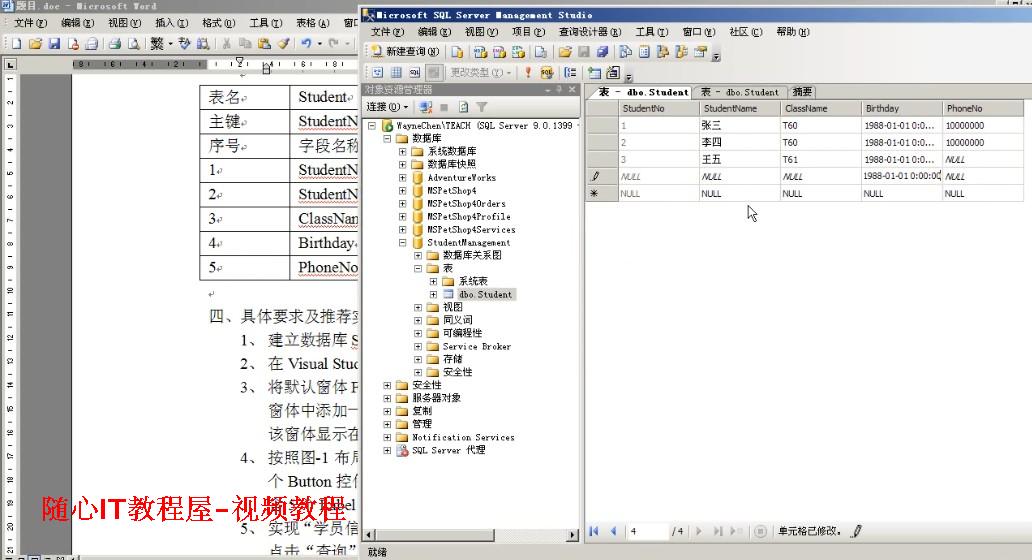Click the Database Engine Query icon
Screen dimensions: 1032x560
457,52
